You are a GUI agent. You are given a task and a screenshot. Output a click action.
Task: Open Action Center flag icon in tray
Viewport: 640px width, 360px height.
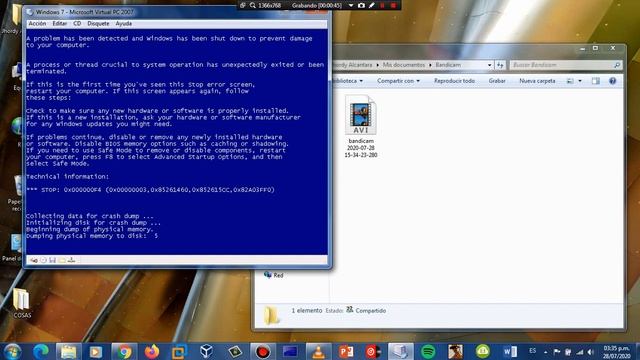[x=557, y=351]
